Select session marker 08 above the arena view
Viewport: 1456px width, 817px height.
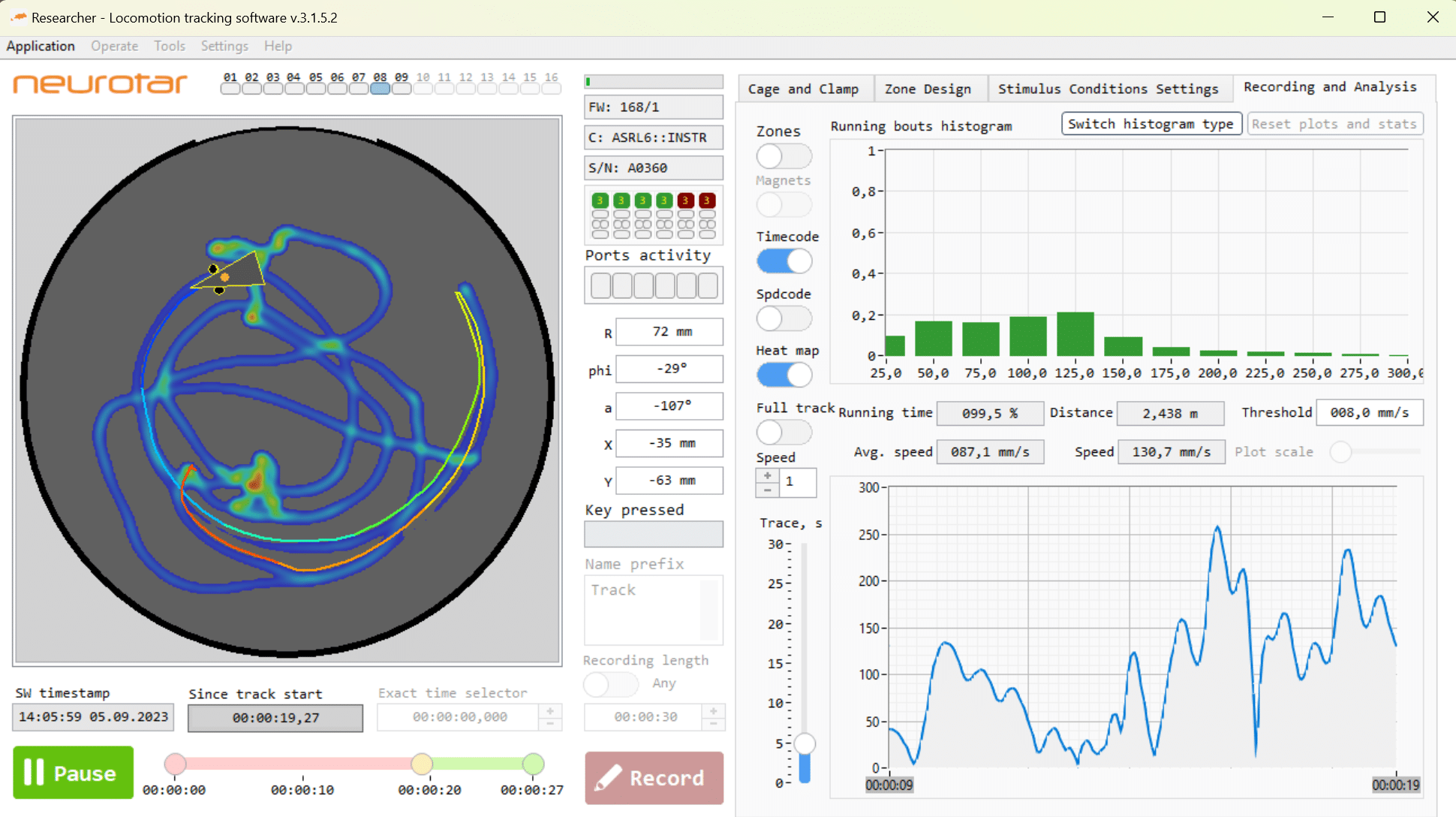tap(380, 87)
